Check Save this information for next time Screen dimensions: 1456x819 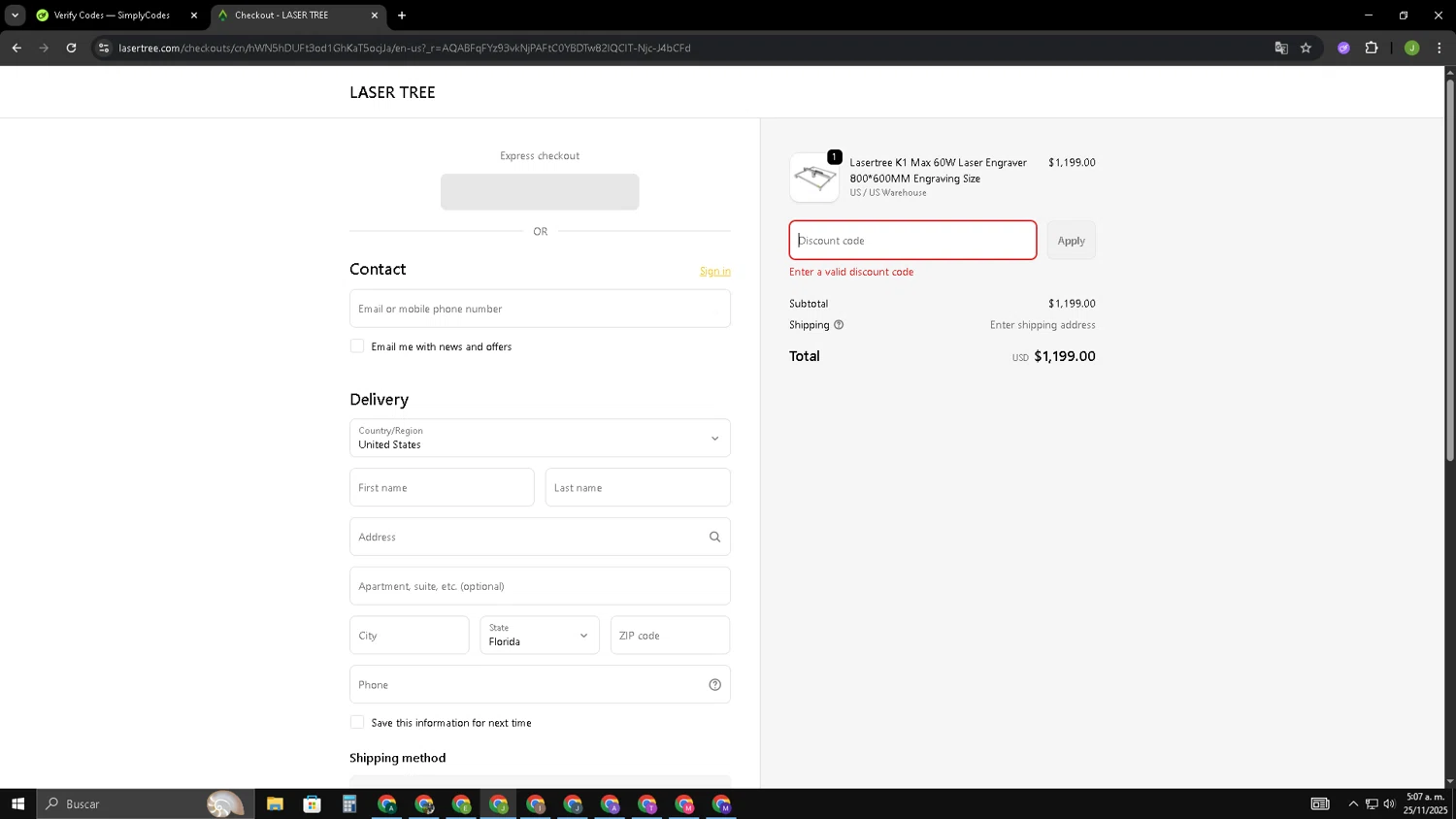click(357, 722)
